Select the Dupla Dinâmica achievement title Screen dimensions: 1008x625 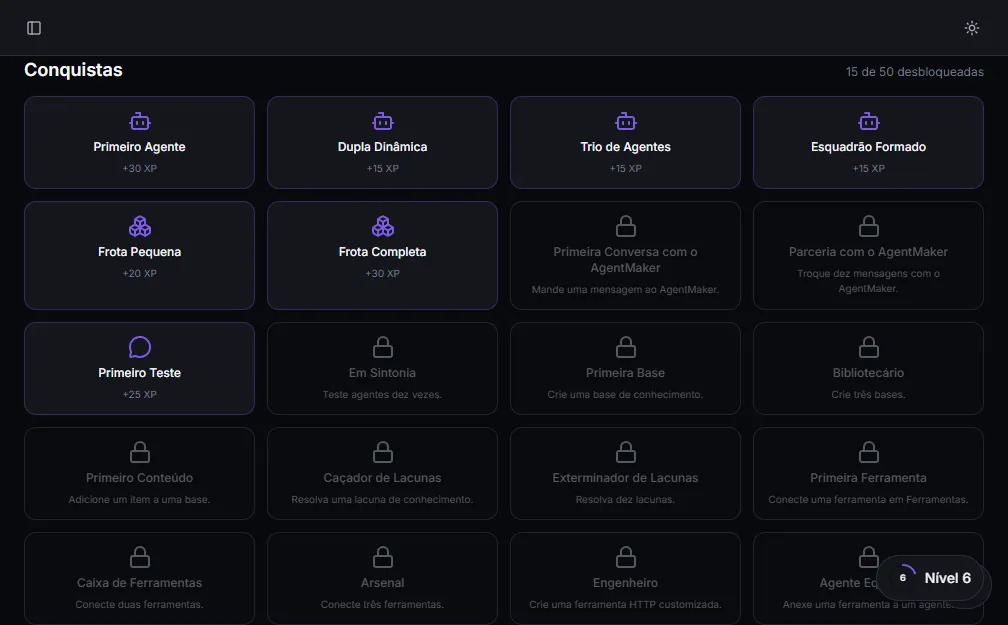tap(382, 147)
